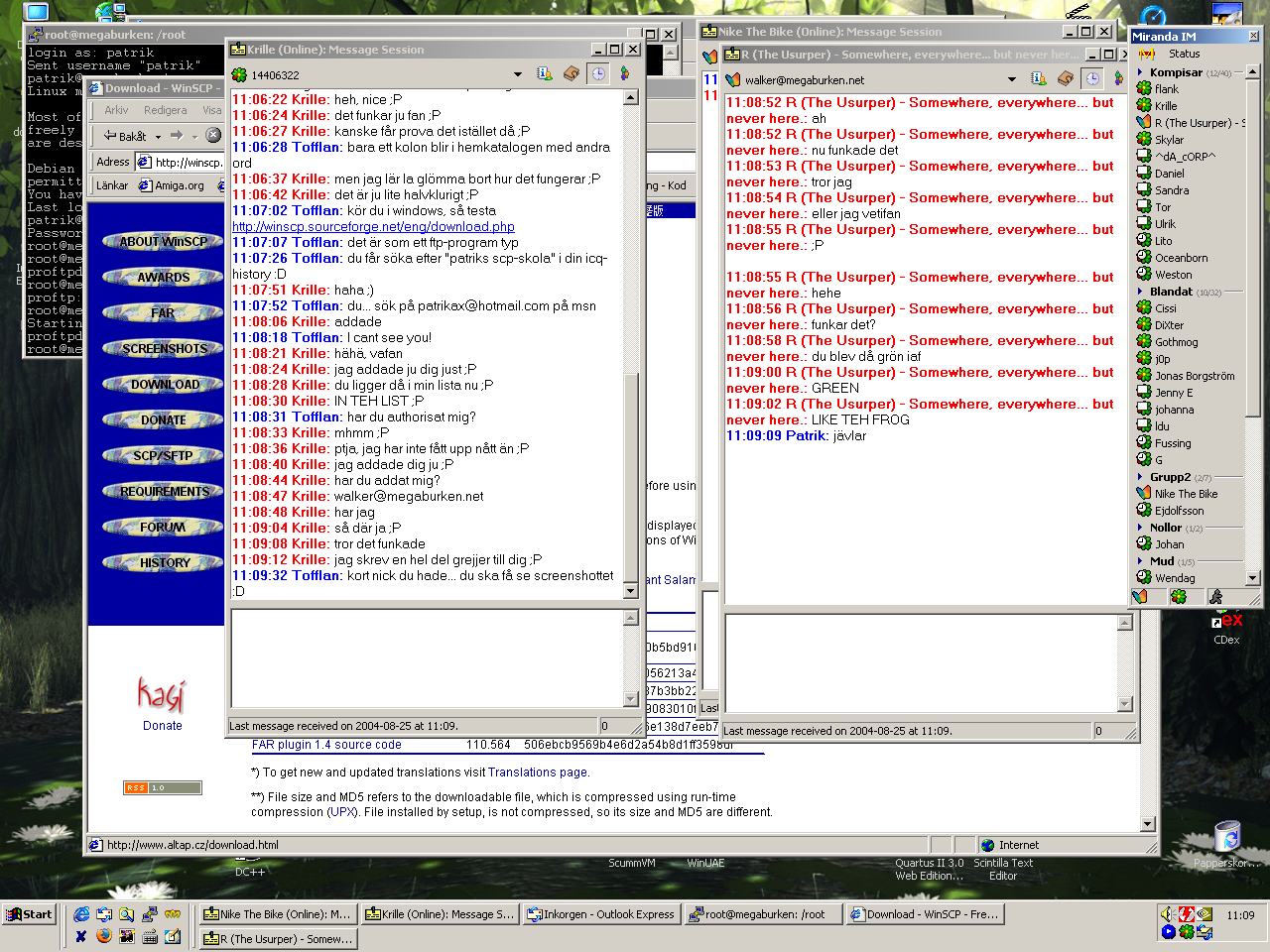Open the Redigera menu in the browser
Image resolution: width=1270 pixels, height=952 pixels.
(165, 110)
